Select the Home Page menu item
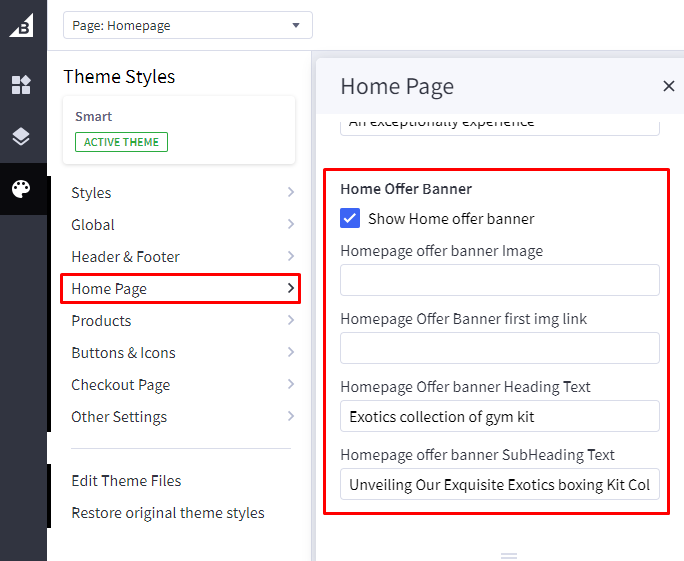The height and width of the screenshot is (561, 684). (181, 289)
